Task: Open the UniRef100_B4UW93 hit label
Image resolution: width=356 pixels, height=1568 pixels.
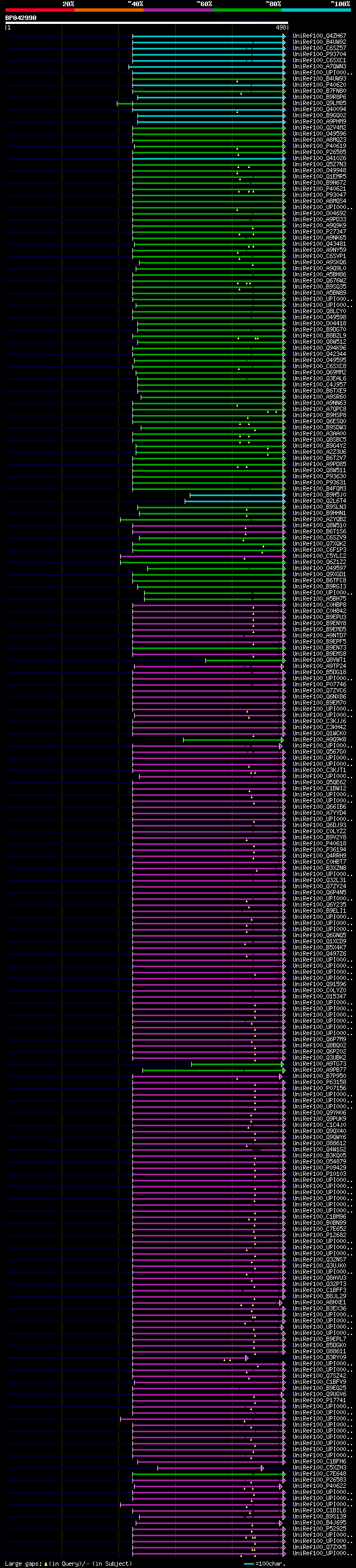Action: point(319,78)
